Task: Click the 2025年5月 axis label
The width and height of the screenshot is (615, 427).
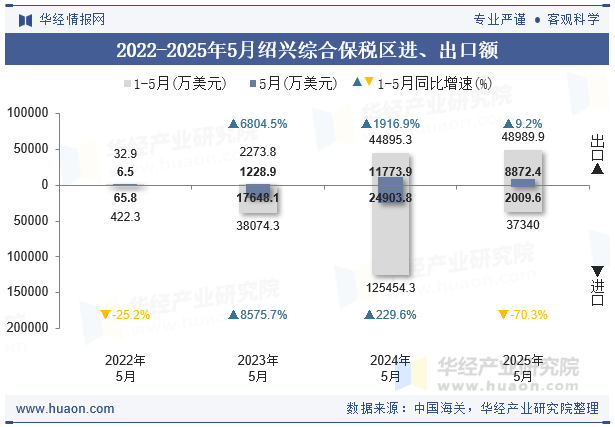Action: (x=523, y=368)
